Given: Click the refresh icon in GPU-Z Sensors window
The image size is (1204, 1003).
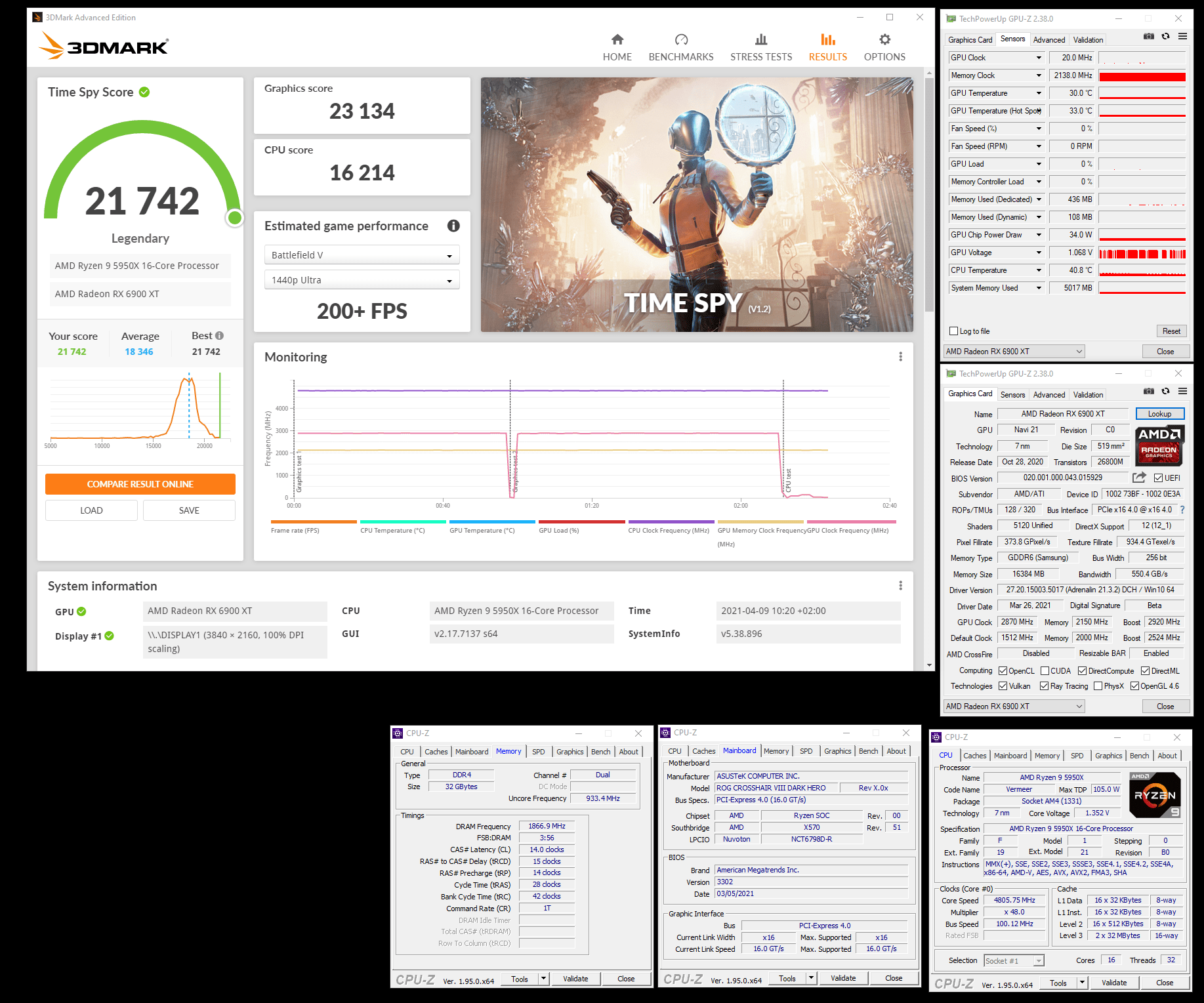Looking at the screenshot, I should (1166, 37).
